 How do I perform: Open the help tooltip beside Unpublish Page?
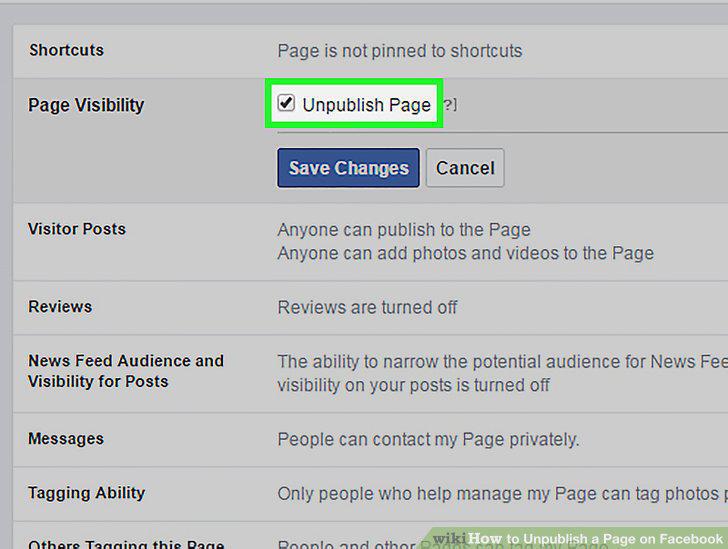point(449,105)
